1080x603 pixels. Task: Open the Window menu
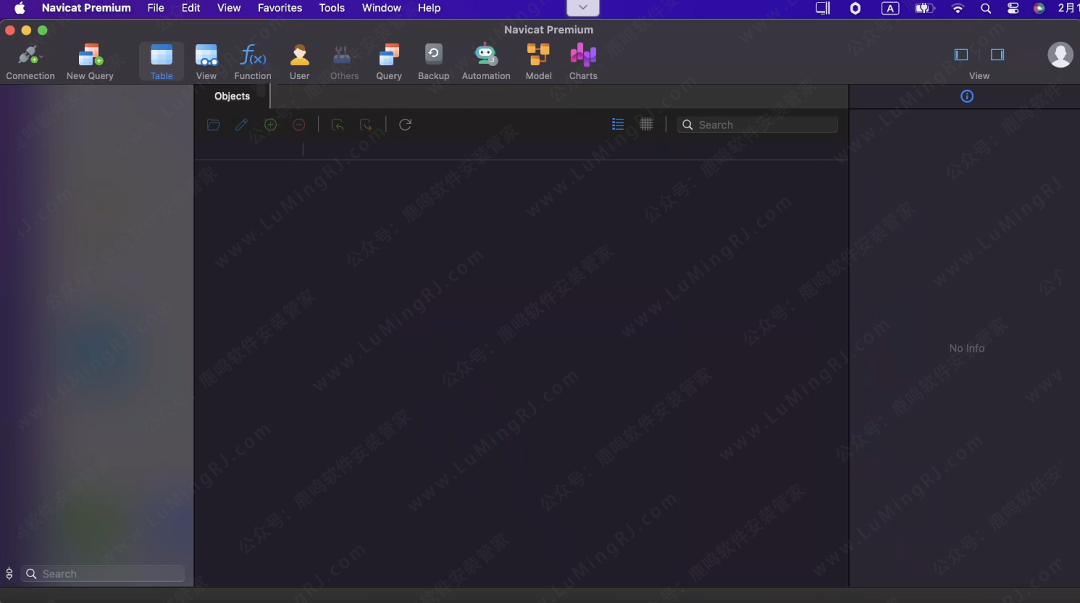click(x=382, y=8)
